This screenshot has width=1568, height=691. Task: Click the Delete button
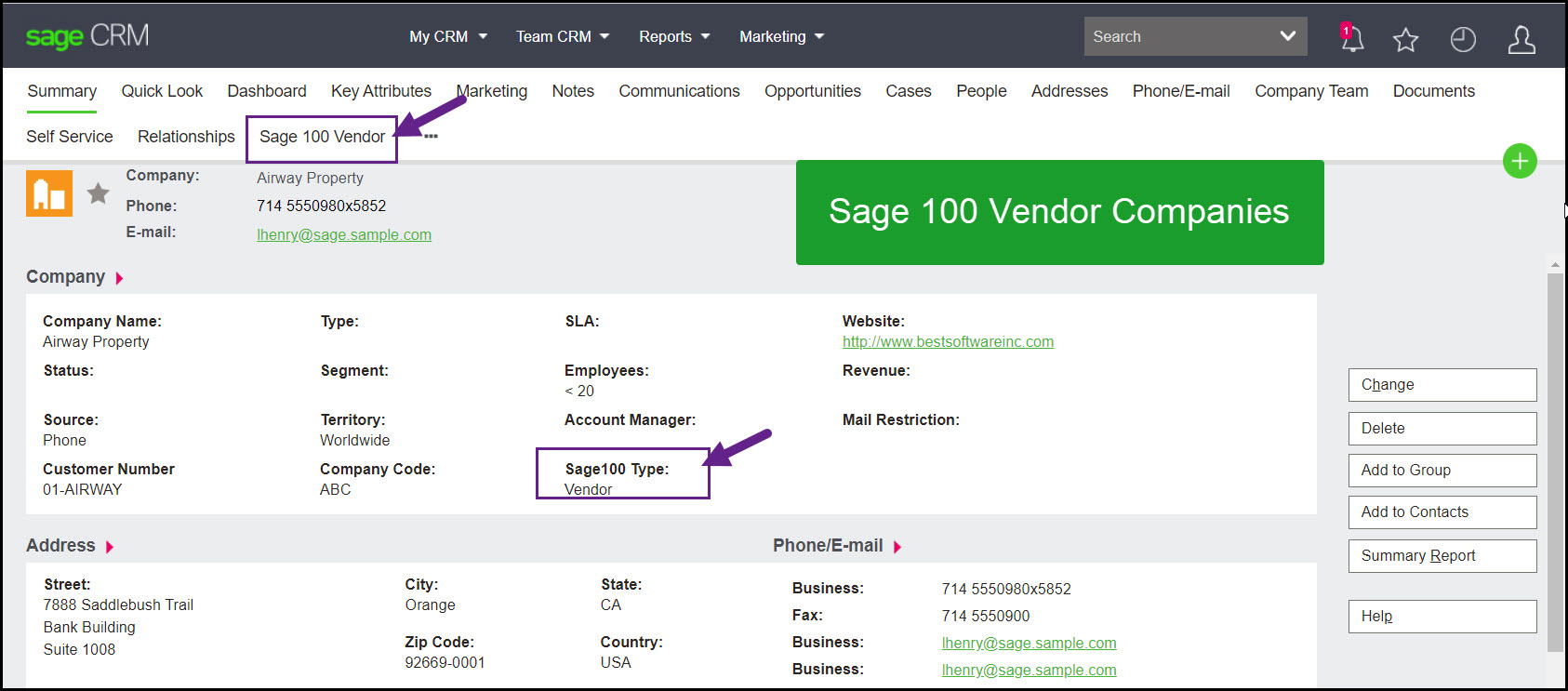[x=1442, y=429]
